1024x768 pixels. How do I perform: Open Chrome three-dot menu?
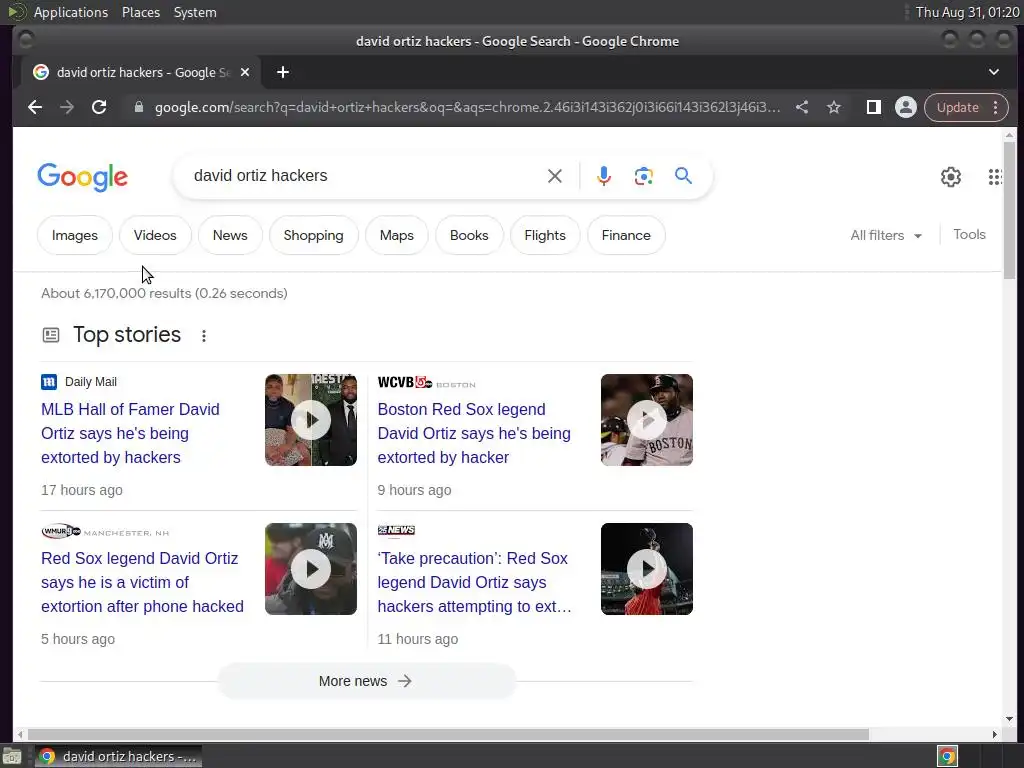point(995,107)
